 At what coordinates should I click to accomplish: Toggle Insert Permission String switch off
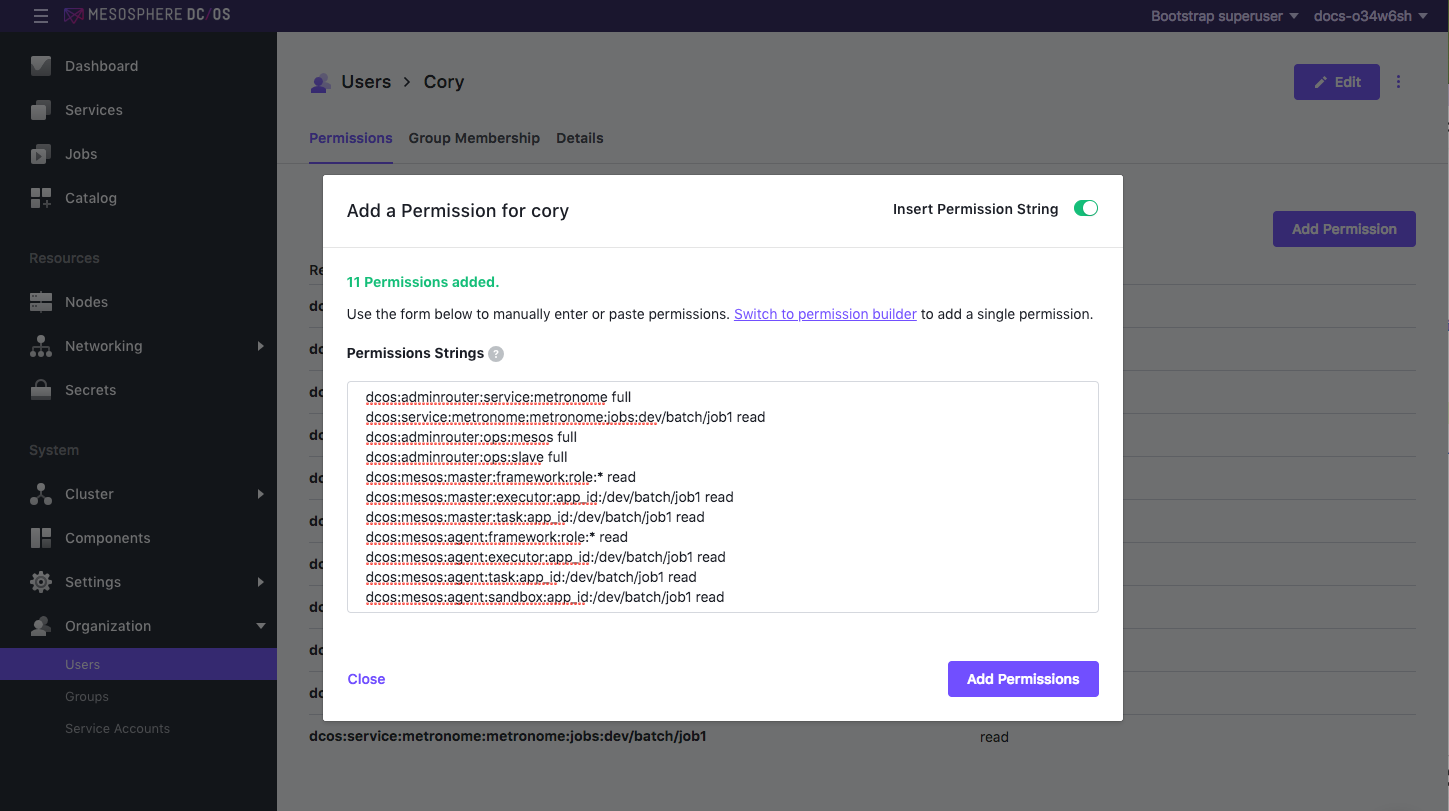1086,208
